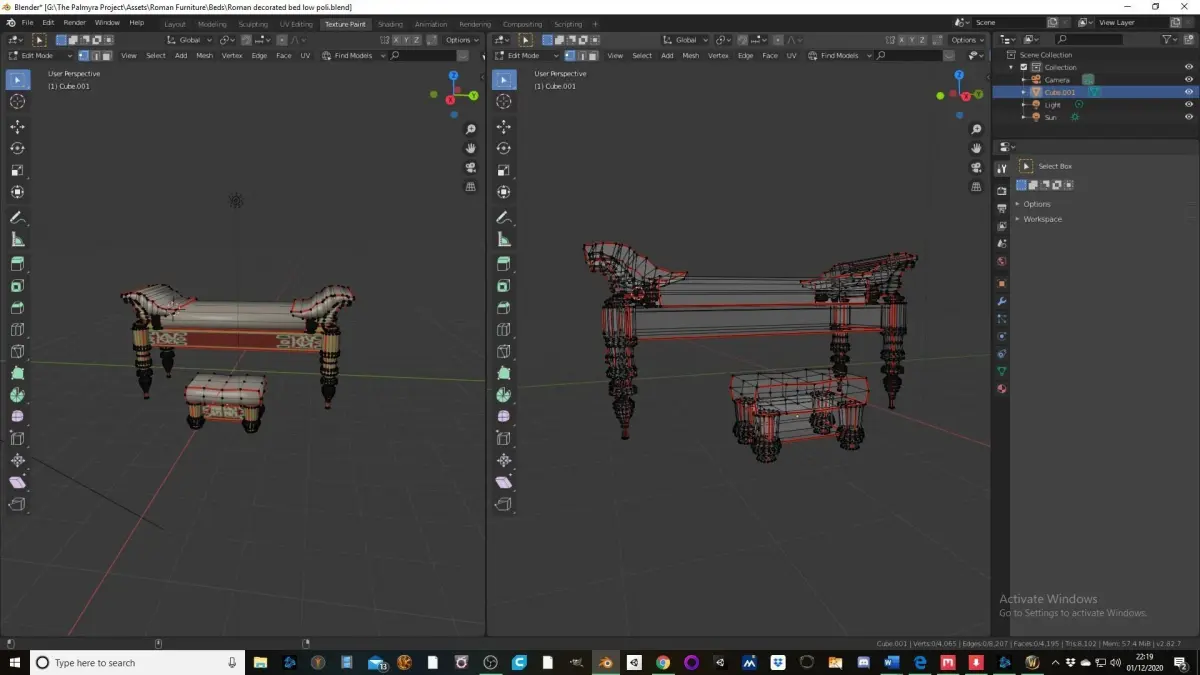Select the Poly Build tool in the left viewport
Screen dimensions: 1200x675
click(x=17, y=373)
